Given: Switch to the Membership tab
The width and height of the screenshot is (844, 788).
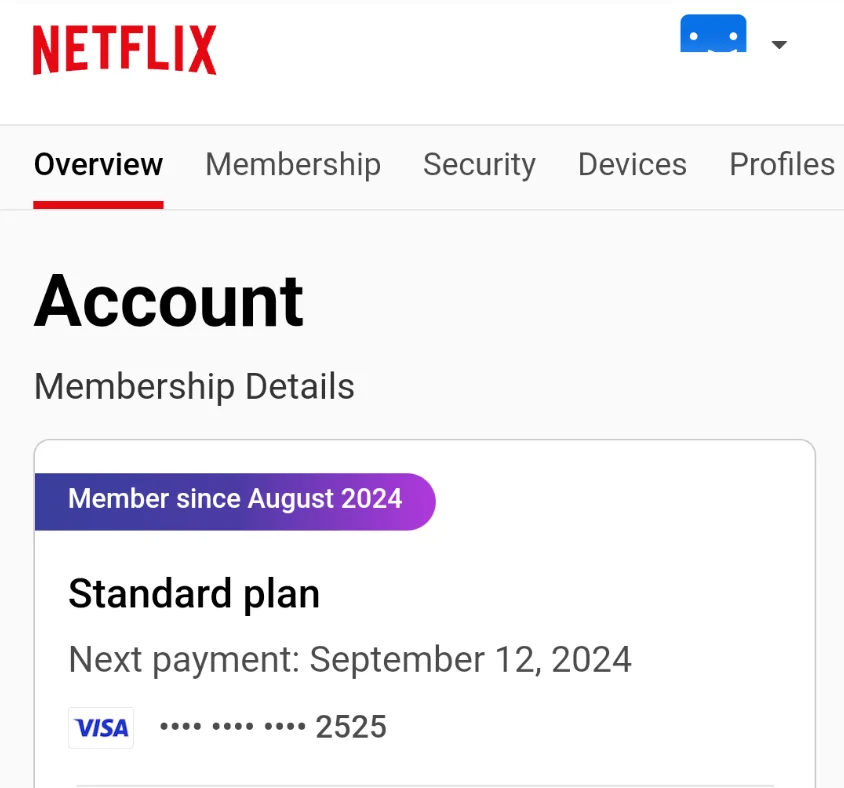Looking at the screenshot, I should (293, 165).
